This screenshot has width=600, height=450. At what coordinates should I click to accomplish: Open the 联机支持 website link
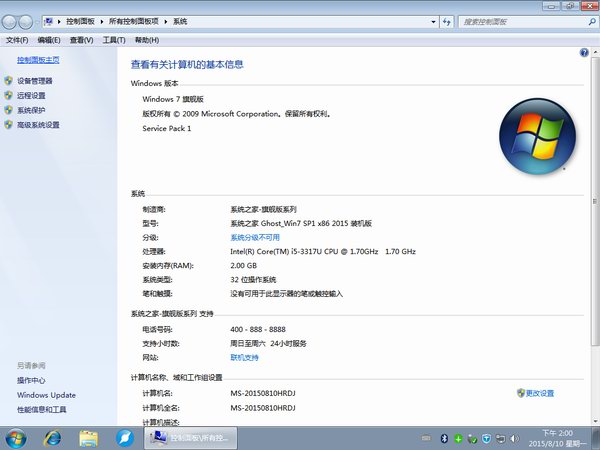pyautogui.click(x=244, y=356)
